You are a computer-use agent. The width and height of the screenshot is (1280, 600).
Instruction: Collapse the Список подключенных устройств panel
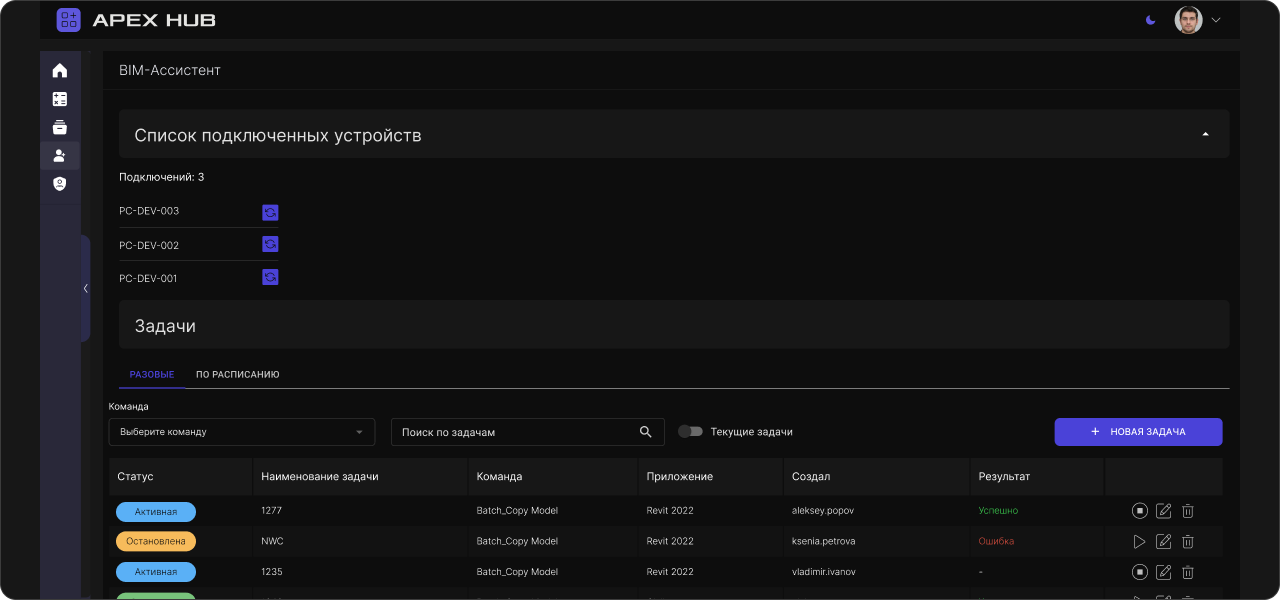tap(1205, 134)
